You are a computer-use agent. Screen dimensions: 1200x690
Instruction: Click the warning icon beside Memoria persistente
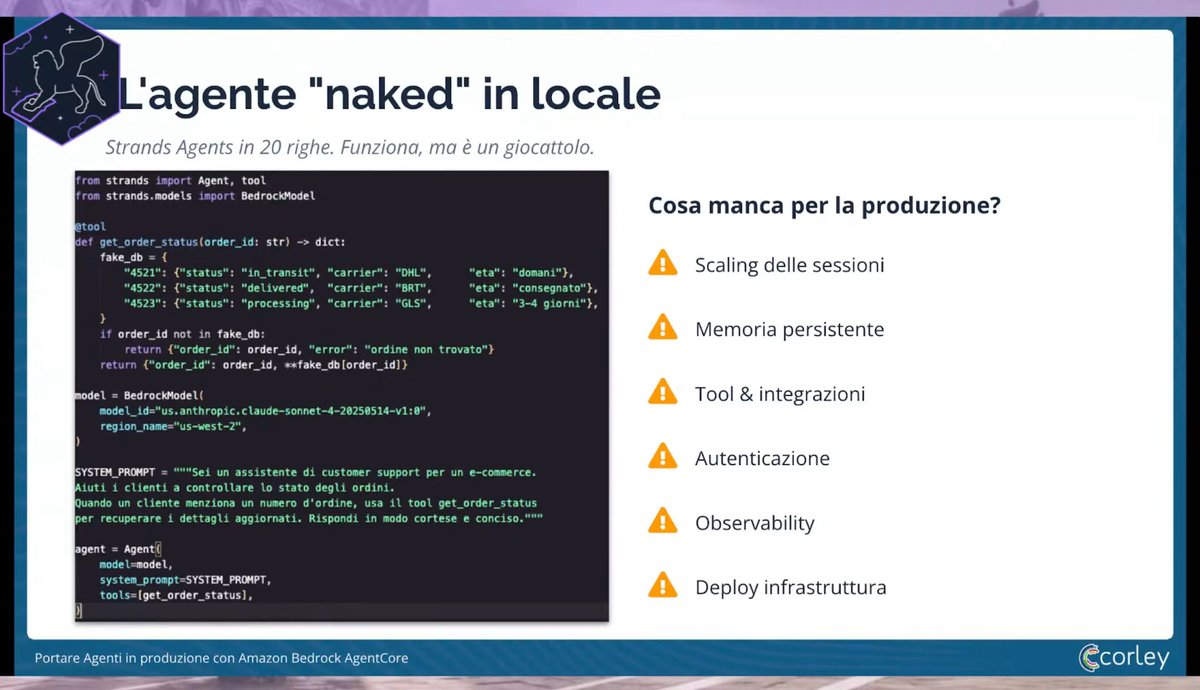point(662,328)
